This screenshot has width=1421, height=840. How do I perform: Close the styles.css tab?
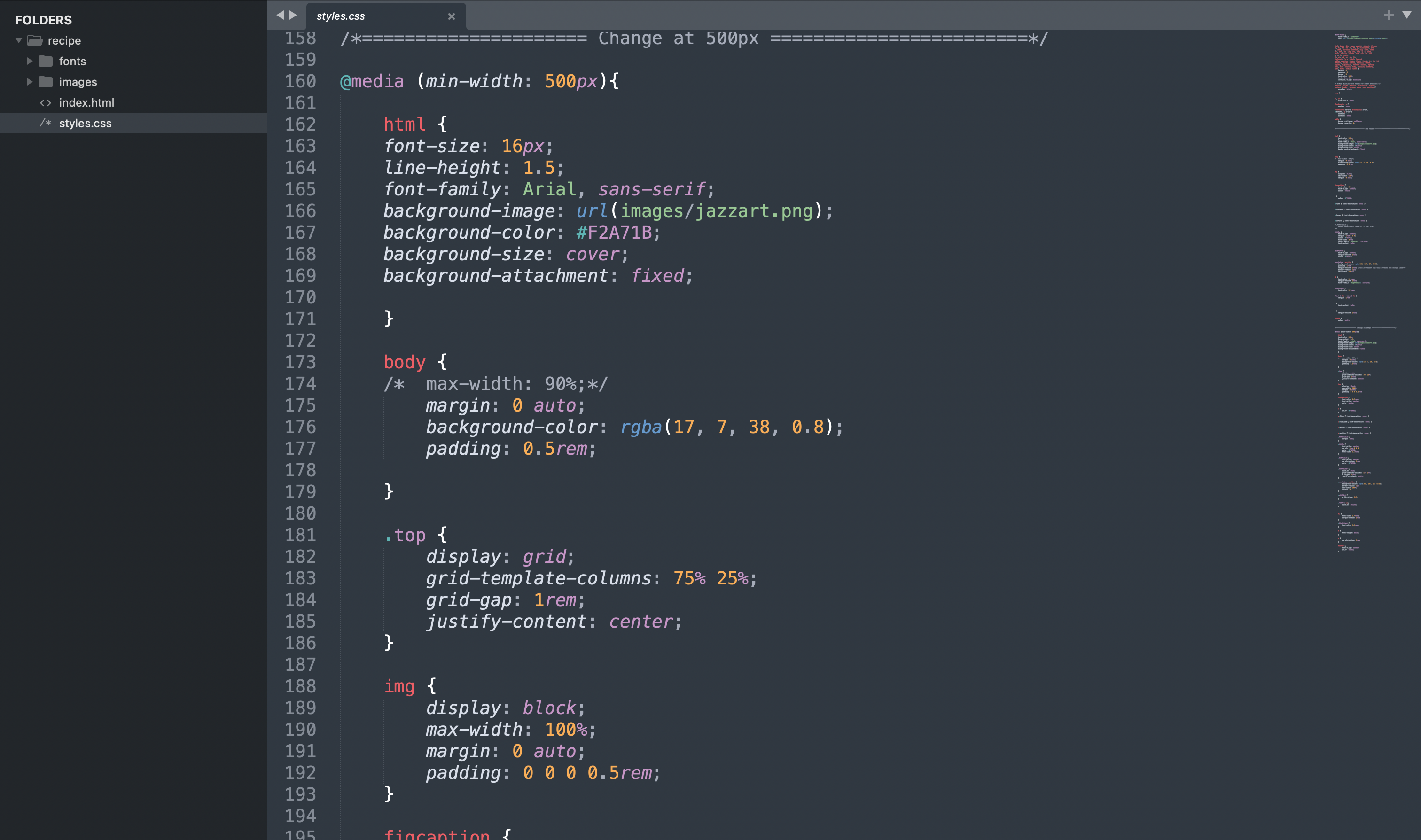coord(451,16)
